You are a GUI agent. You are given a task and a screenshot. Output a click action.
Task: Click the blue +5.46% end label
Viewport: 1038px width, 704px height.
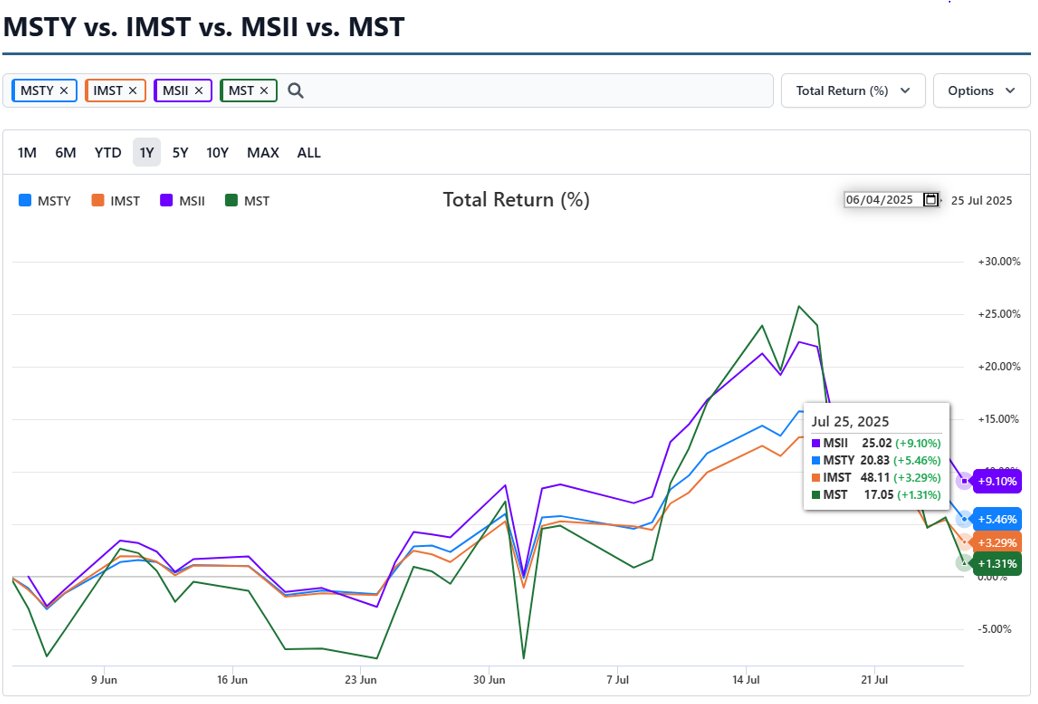[x=997, y=519]
